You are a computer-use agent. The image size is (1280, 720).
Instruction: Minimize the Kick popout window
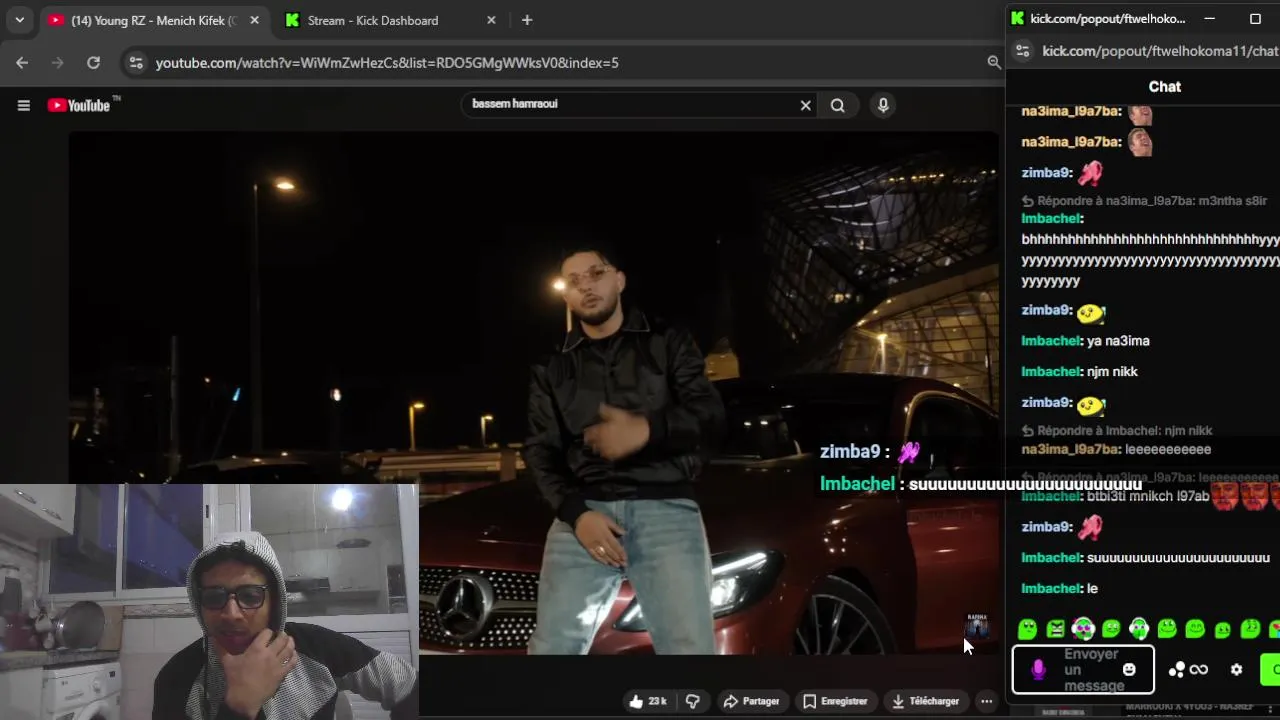pyautogui.click(x=1209, y=18)
